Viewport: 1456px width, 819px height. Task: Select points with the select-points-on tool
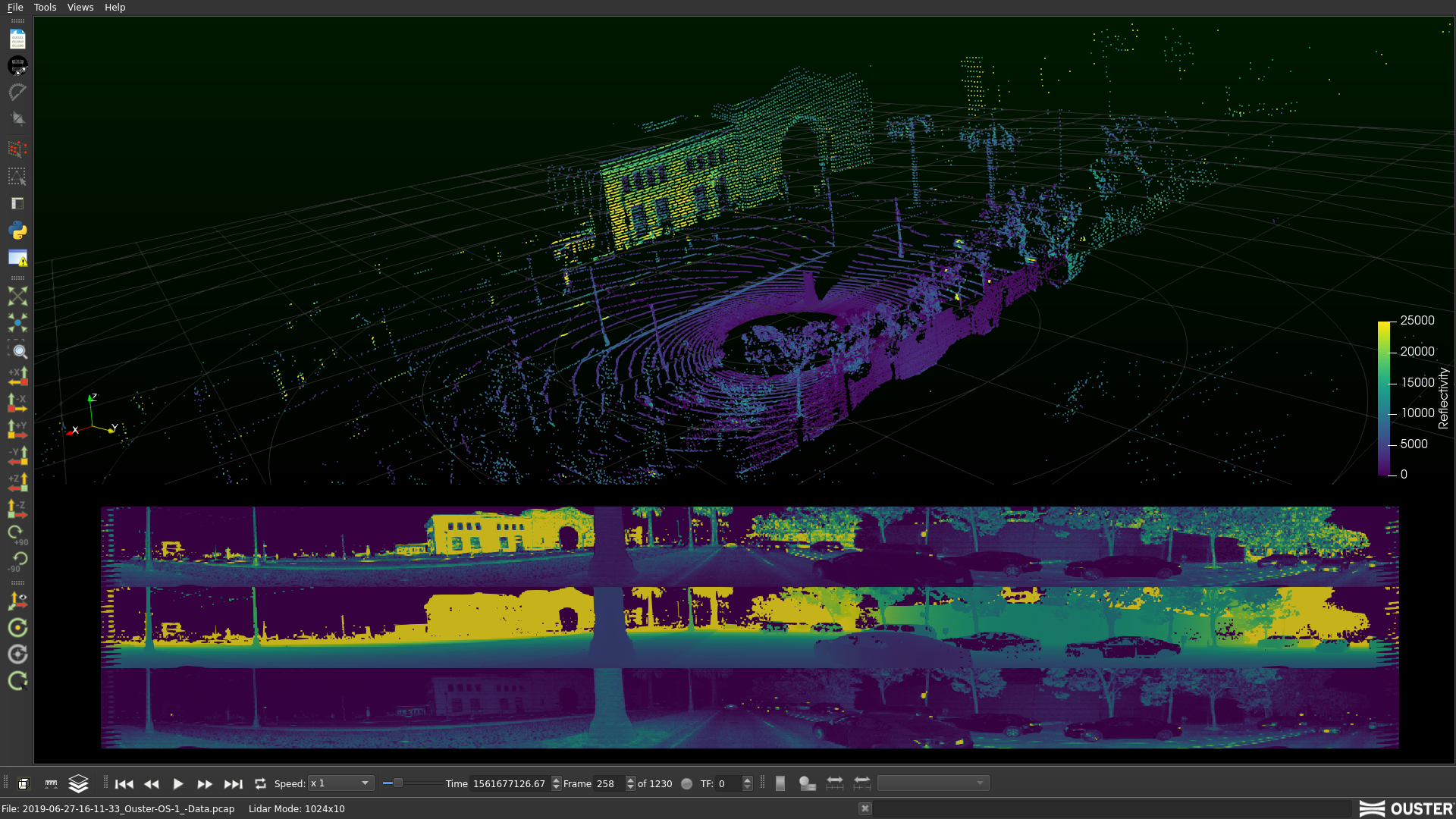pyautogui.click(x=17, y=176)
